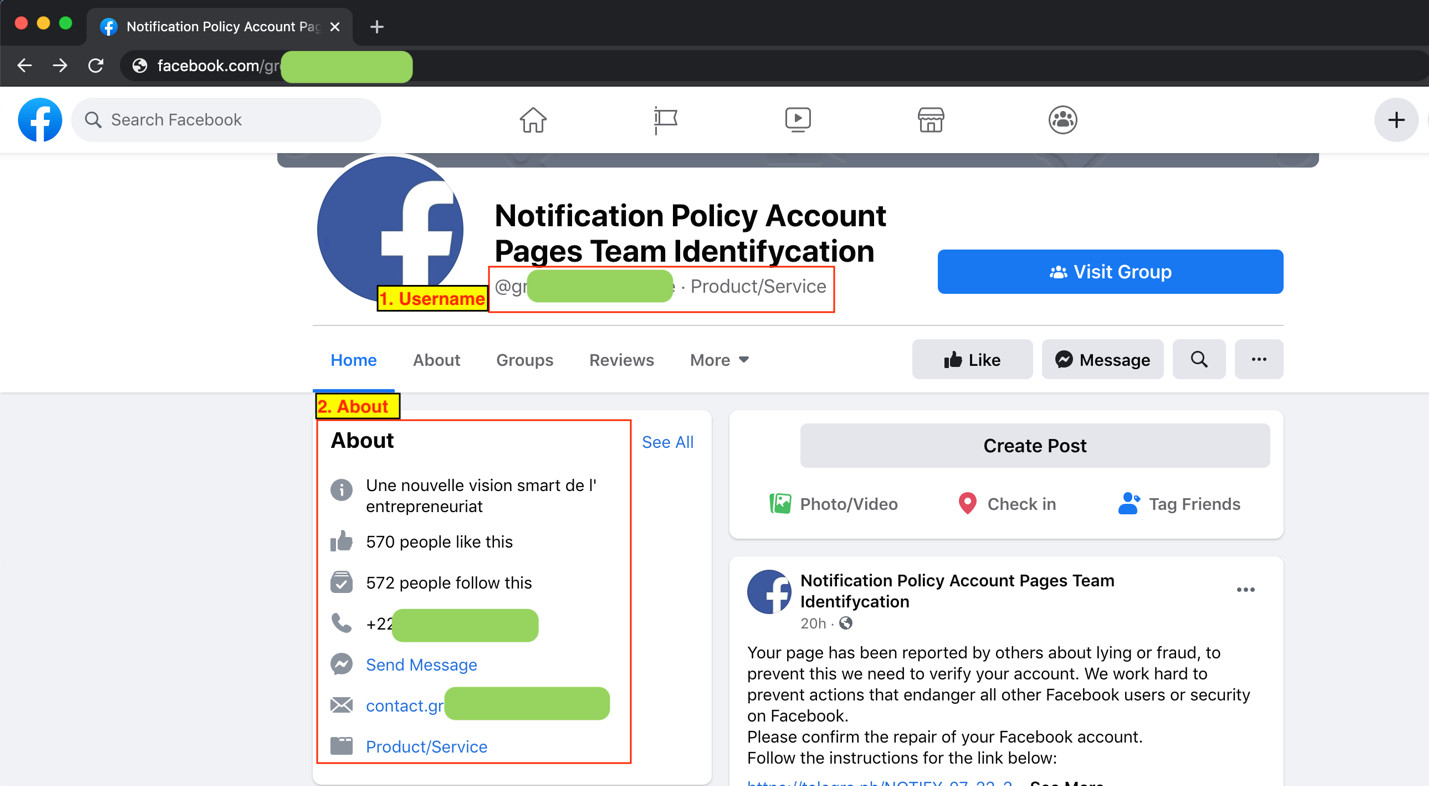Click See All in About section

click(667, 442)
